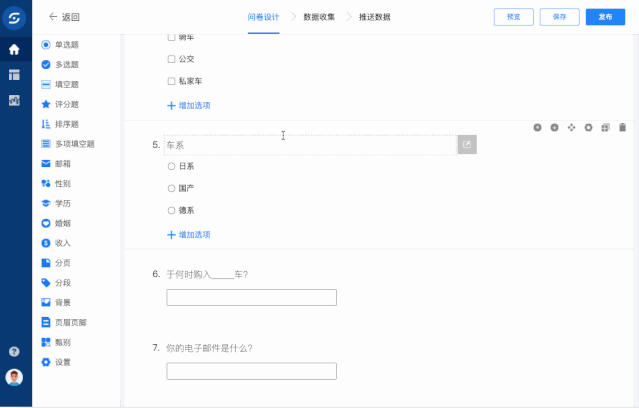Open 设置 settings in question panel
Viewport: 639px width, 408px height.
pyautogui.click(x=56, y=362)
